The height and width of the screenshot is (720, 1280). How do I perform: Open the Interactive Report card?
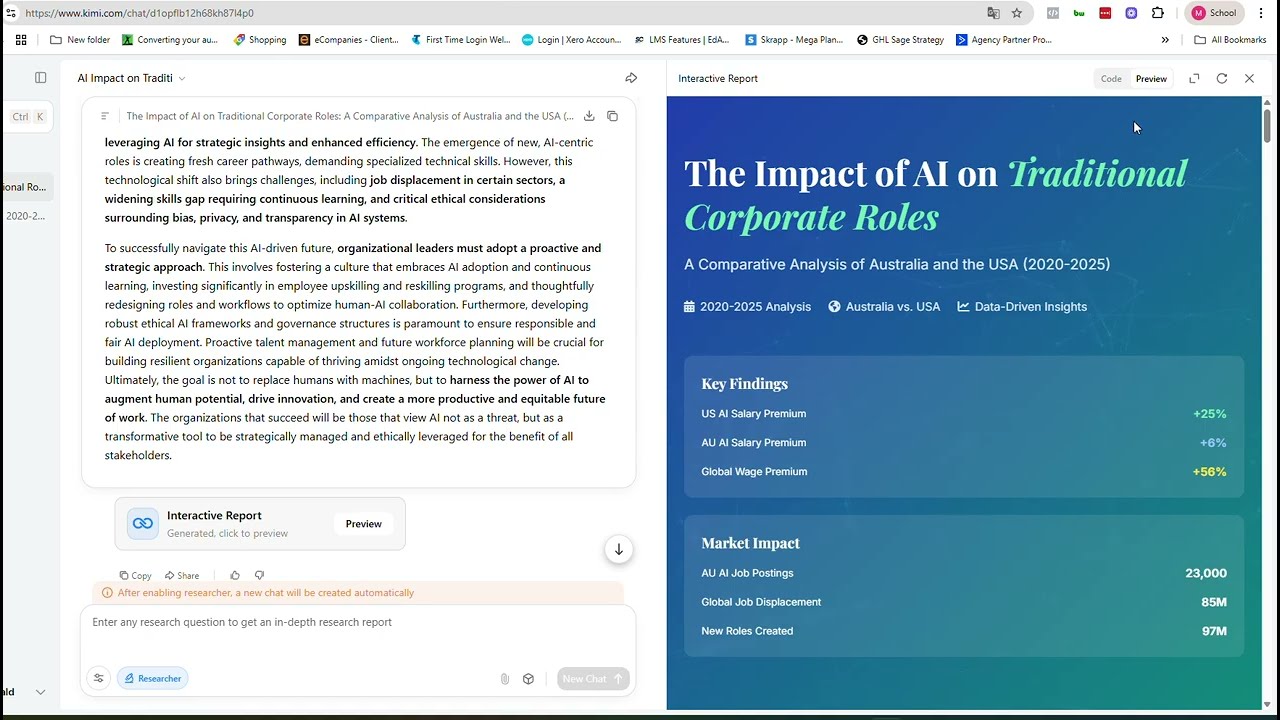260,524
